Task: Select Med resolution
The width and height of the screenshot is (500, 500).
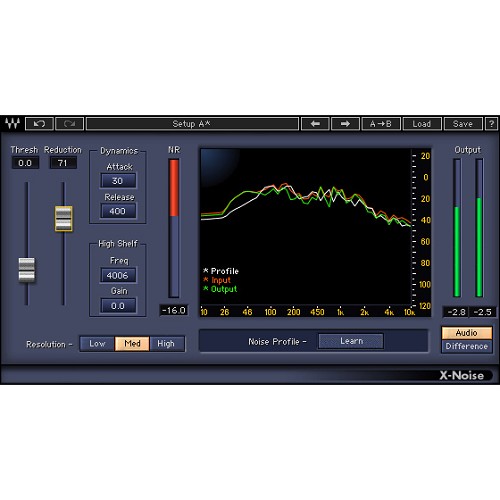Action: point(132,344)
